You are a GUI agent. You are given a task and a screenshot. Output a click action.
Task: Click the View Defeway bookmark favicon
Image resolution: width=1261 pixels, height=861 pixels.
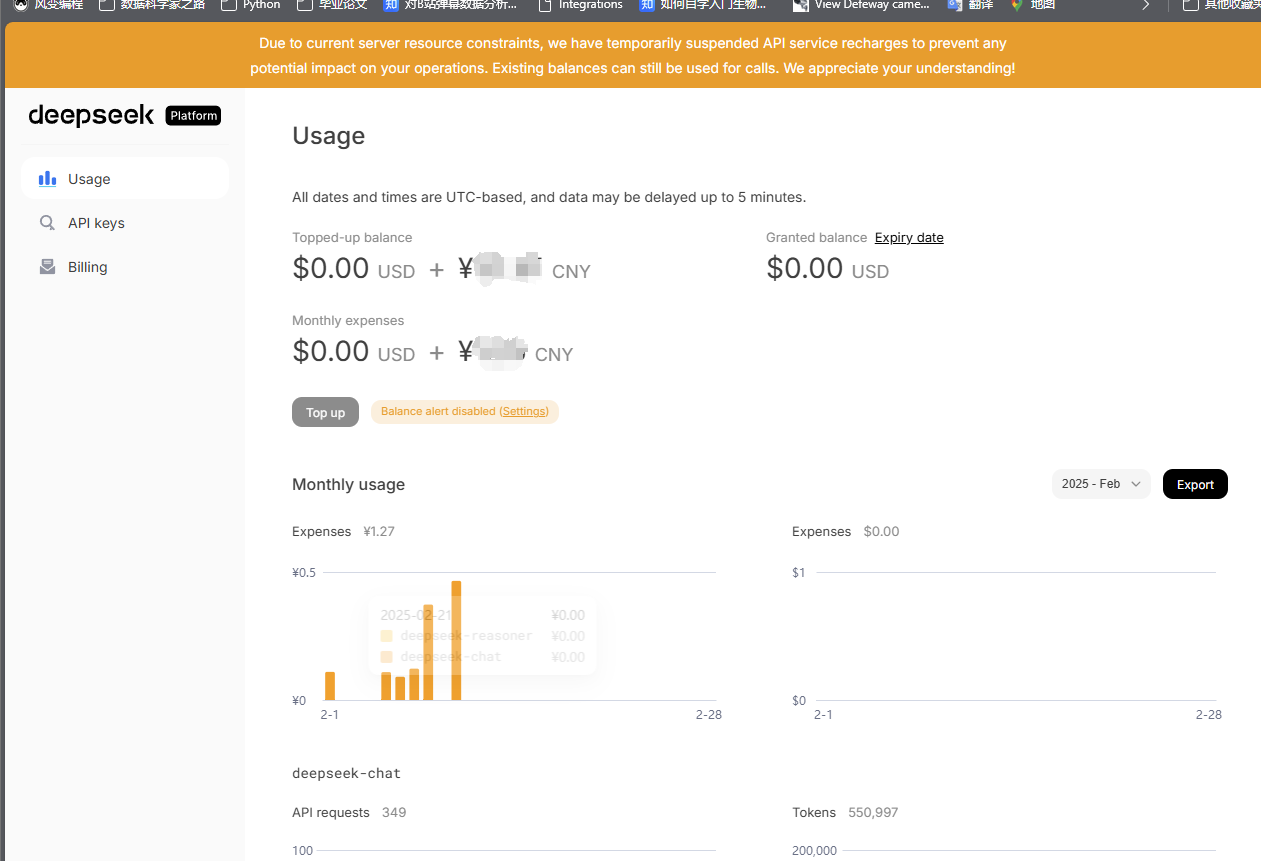800,5
